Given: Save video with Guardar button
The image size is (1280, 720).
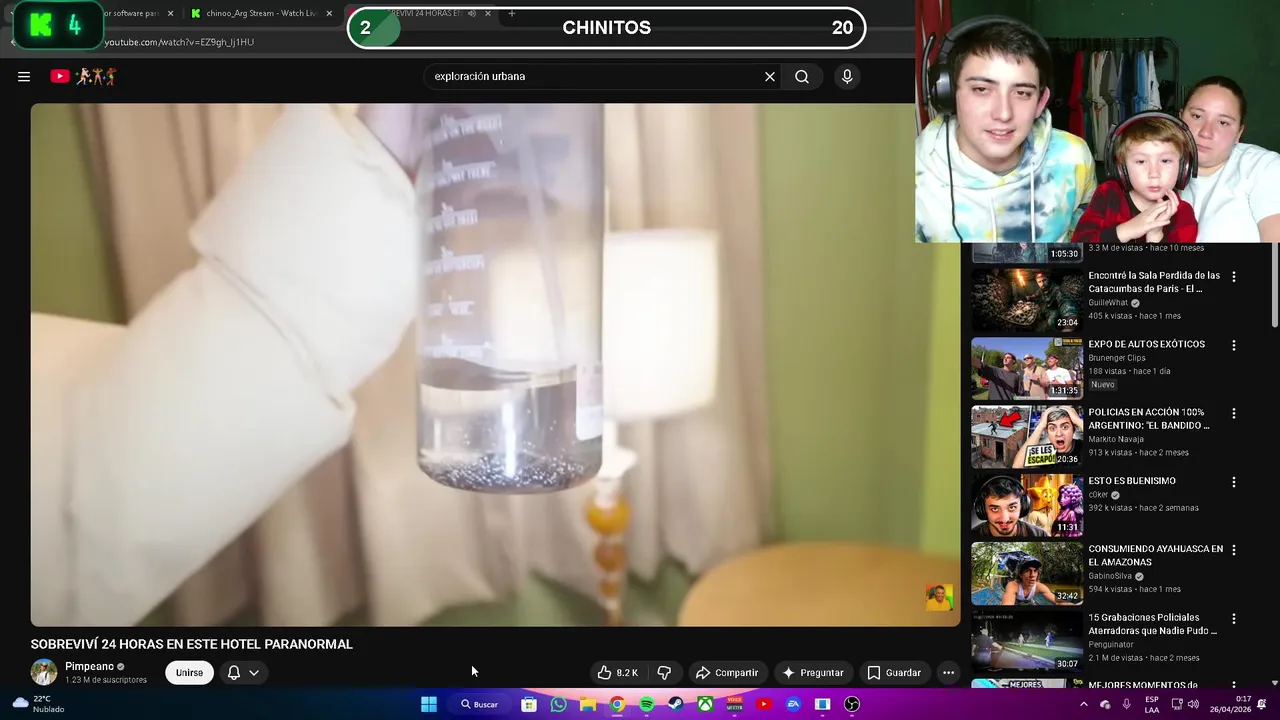Looking at the screenshot, I should 894,673.
